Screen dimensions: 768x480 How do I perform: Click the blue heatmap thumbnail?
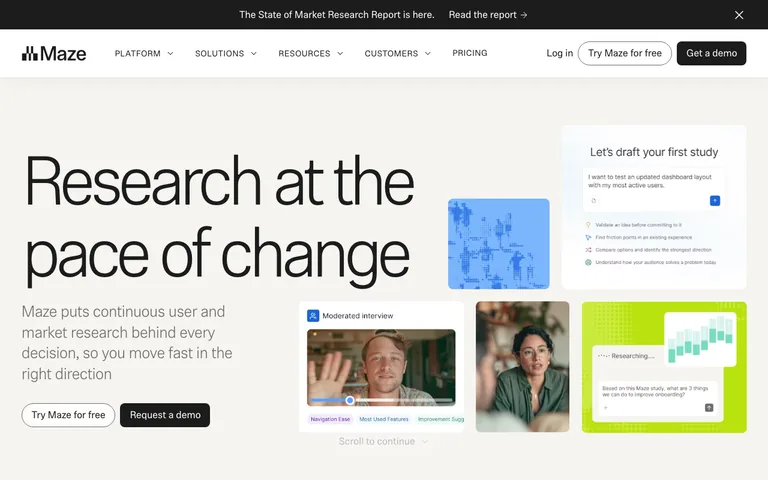tap(499, 244)
